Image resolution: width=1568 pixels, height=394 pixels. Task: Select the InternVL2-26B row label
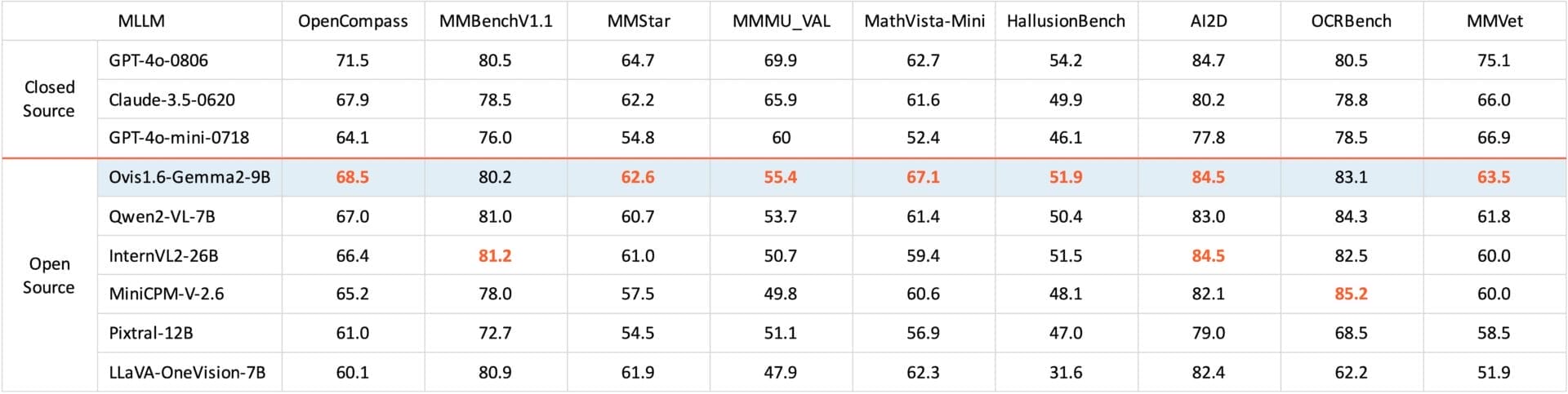point(163,255)
